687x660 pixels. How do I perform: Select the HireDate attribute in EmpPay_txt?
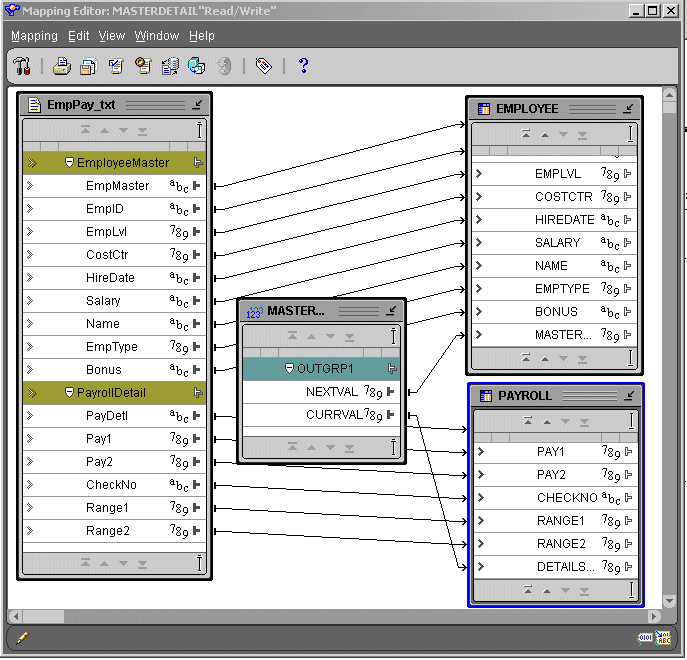110,278
